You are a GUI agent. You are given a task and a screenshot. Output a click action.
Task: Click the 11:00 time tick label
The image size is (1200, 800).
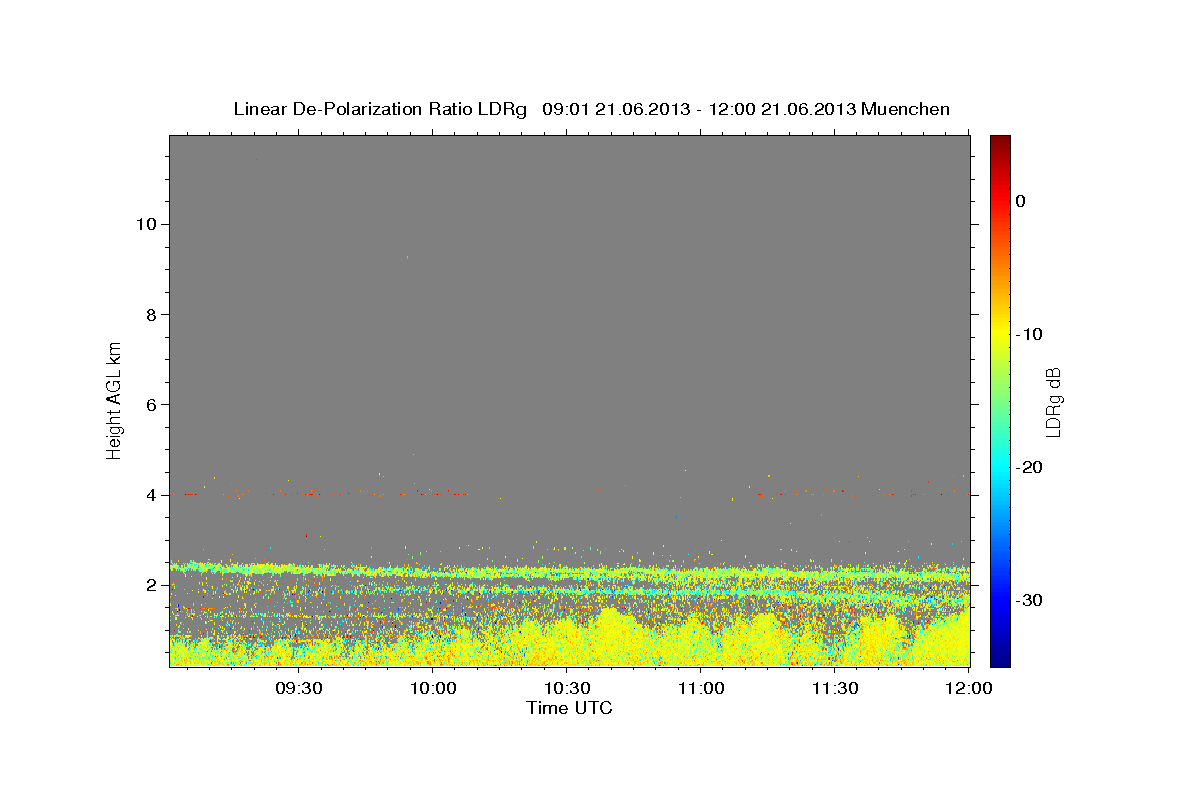(x=701, y=689)
